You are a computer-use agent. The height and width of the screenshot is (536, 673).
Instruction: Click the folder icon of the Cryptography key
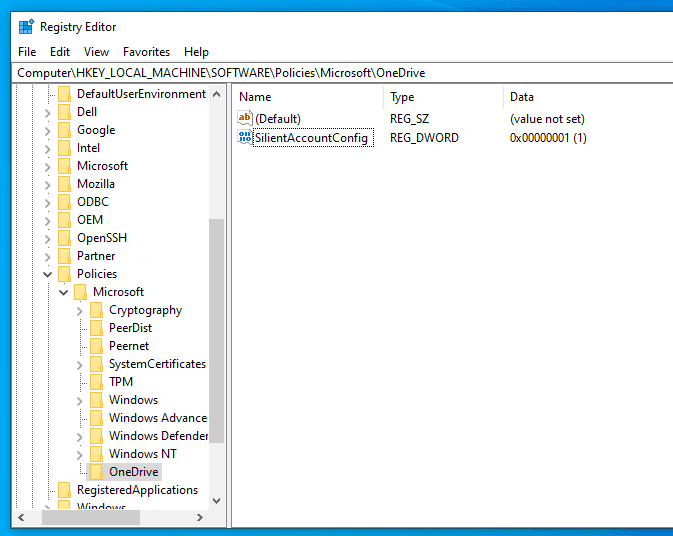click(x=97, y=310)
